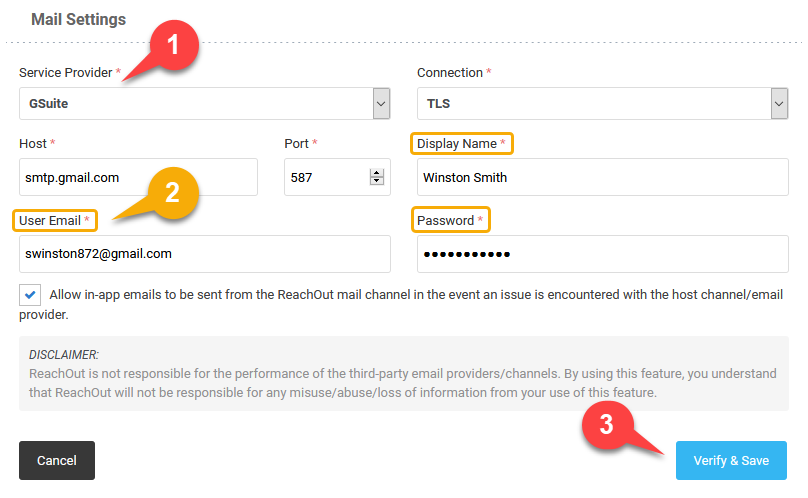This screenshot has width=808, height=498.
Task: Click the highlighted User Email label
Action: pyautogui.click(x=55, y=221)
